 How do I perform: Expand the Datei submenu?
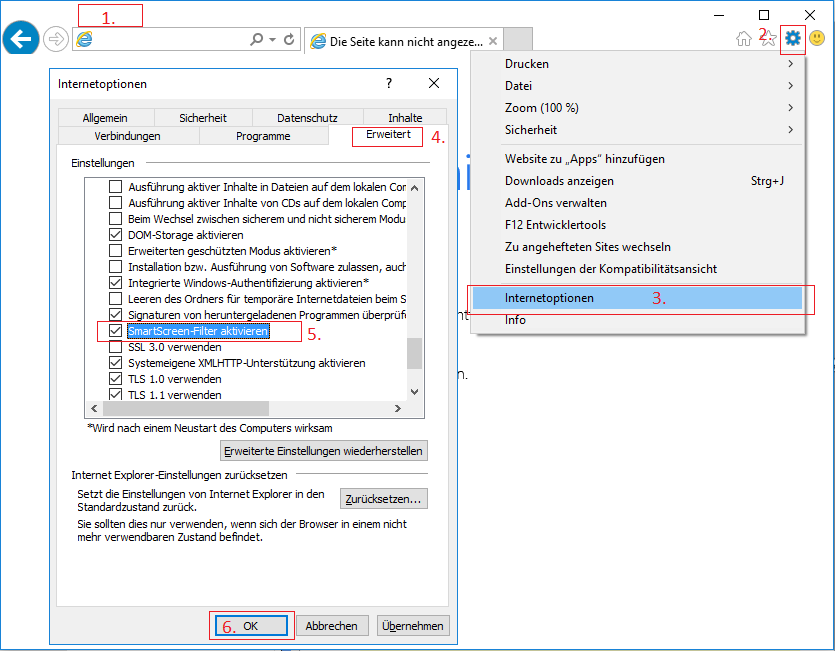[637, 85]
